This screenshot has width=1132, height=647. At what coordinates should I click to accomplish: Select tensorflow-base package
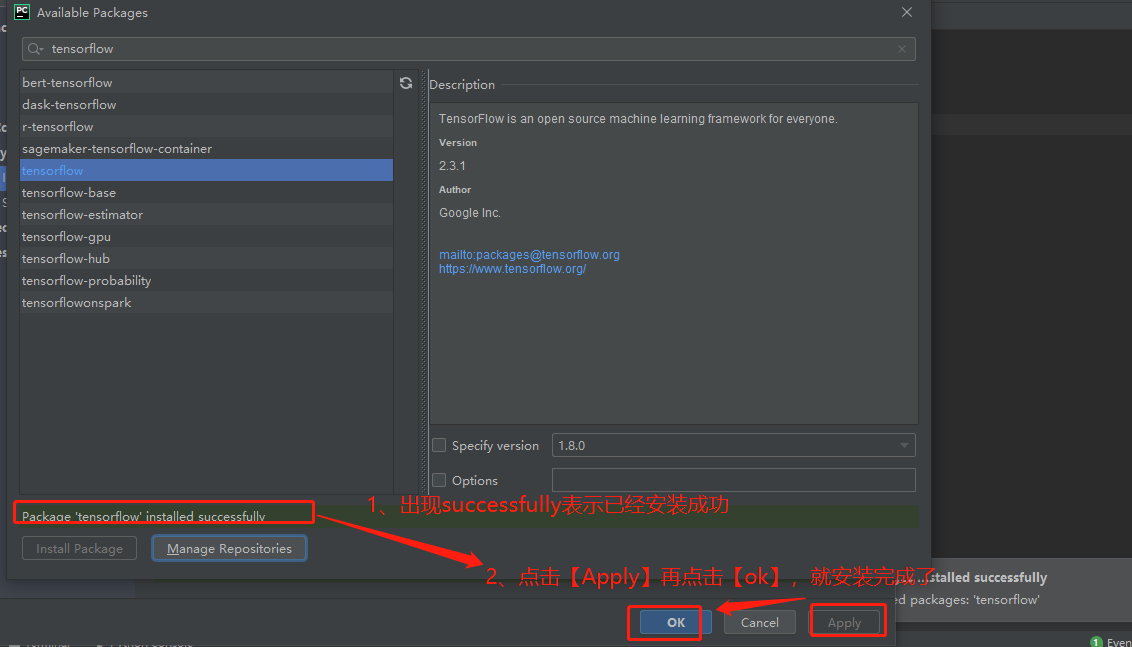tap(206, 193)
